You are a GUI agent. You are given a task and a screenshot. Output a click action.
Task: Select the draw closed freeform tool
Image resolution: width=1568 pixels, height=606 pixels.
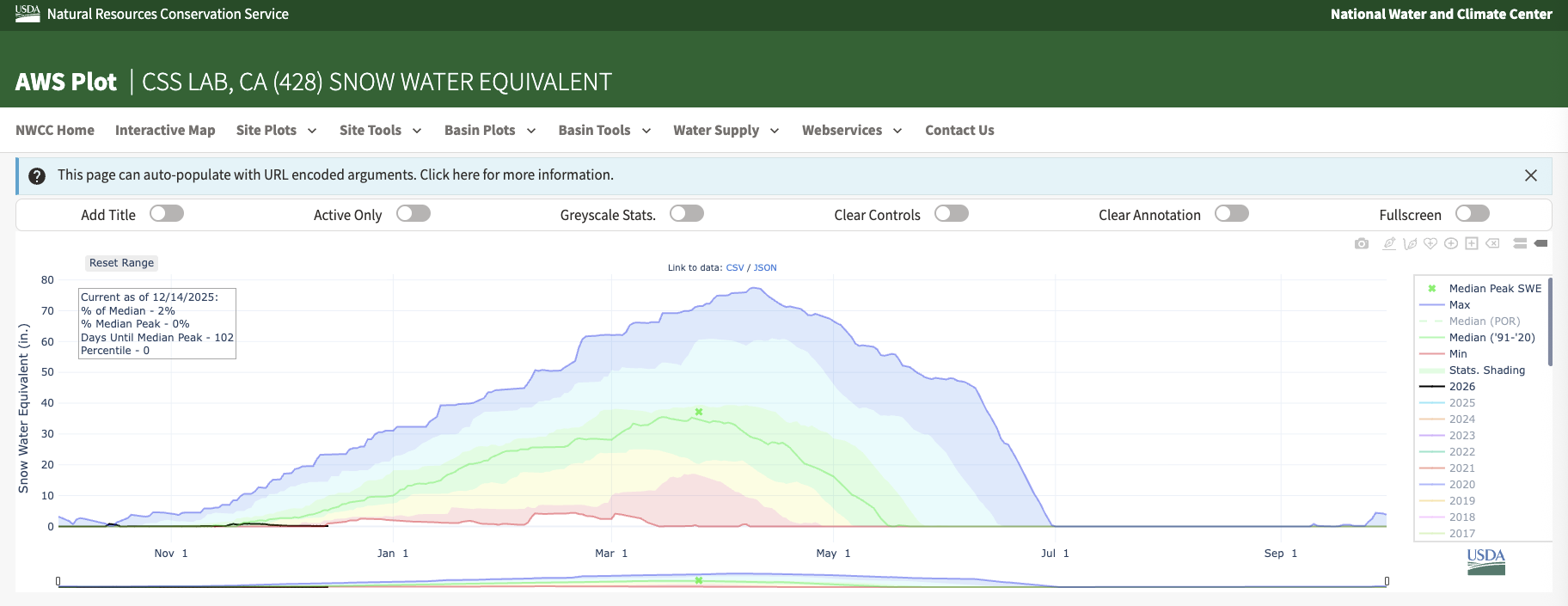click(x=1430, y=244)
